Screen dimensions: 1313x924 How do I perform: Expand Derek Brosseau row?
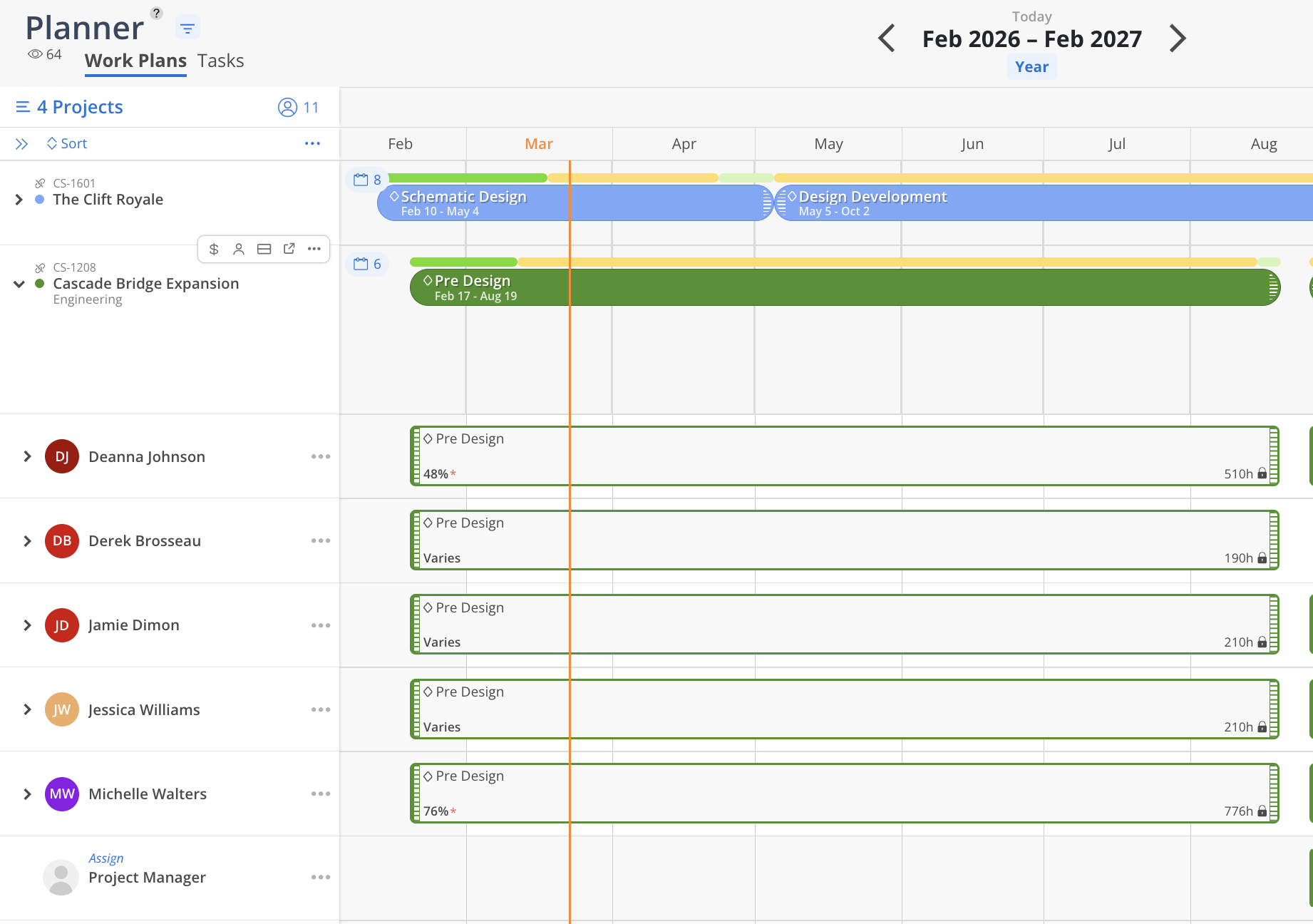27,541
